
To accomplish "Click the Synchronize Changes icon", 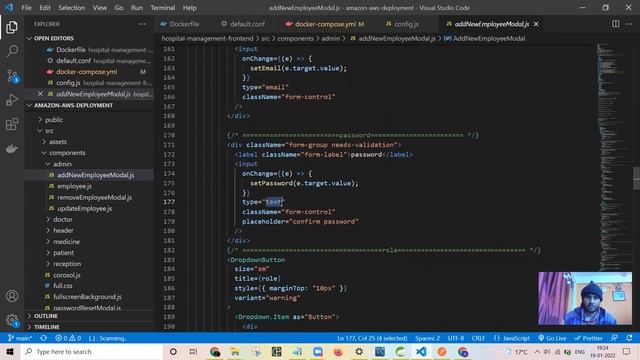I will (x=43, y=338).
